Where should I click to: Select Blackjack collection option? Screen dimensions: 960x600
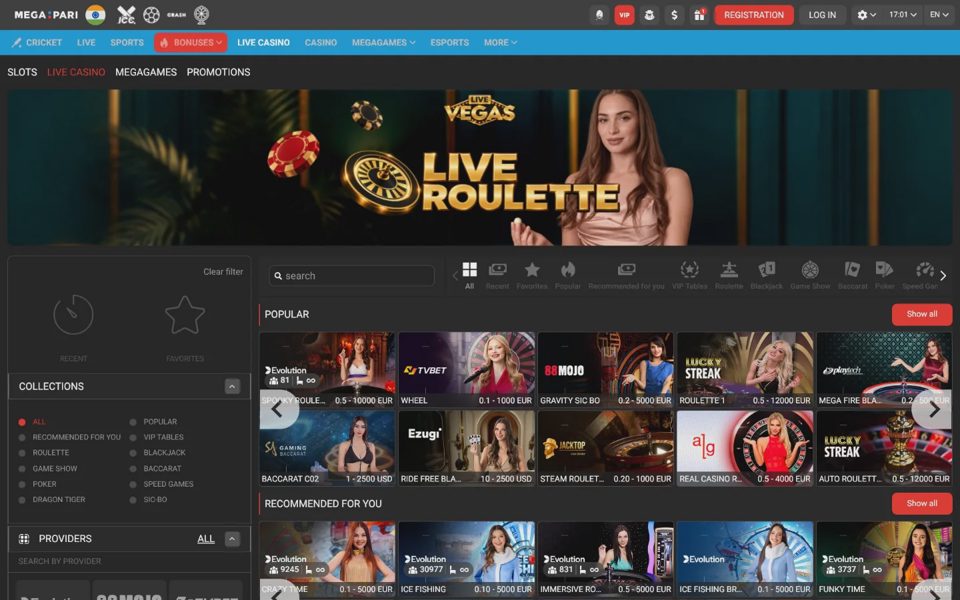click(x=157, y=452)
